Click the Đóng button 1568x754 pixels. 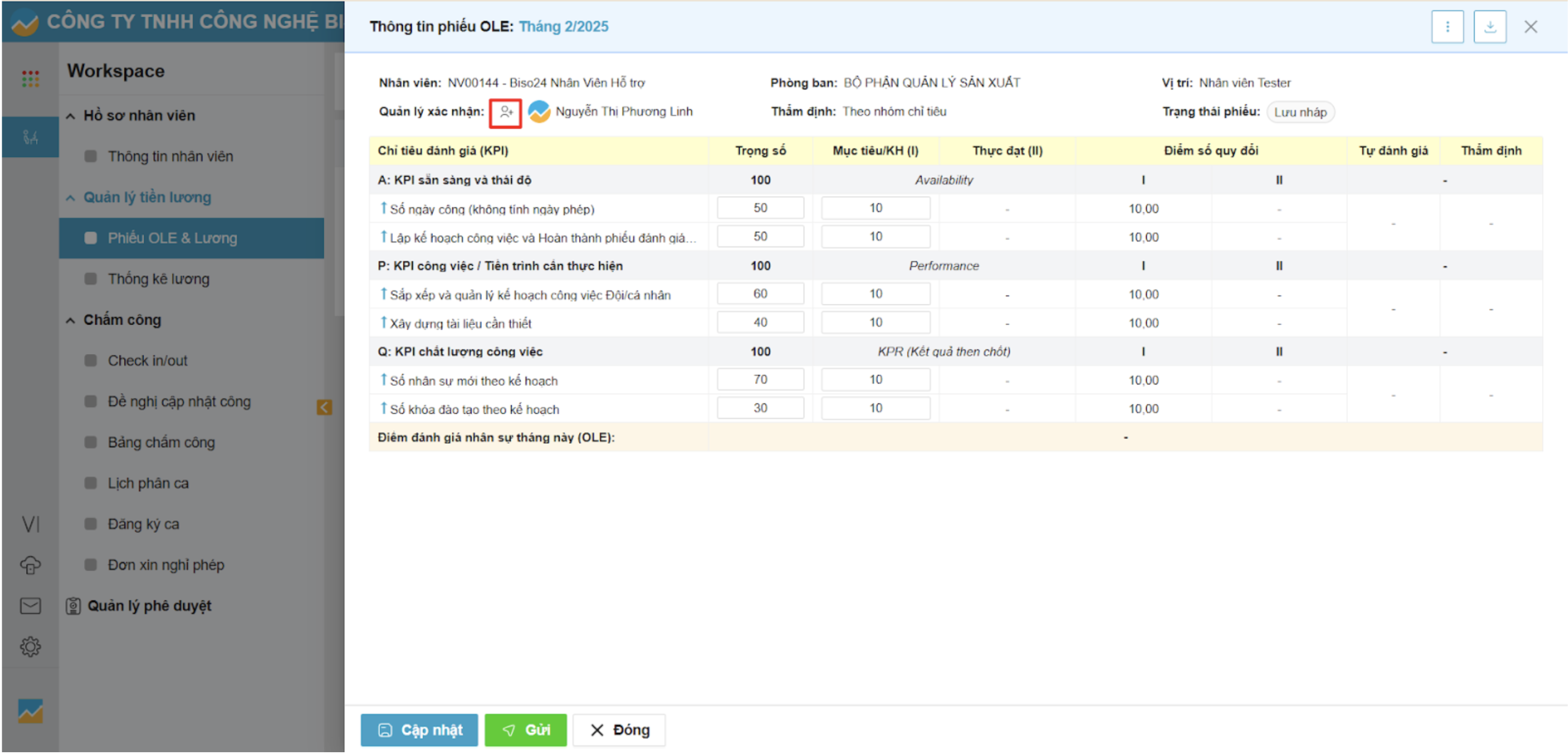click(619, 730)
